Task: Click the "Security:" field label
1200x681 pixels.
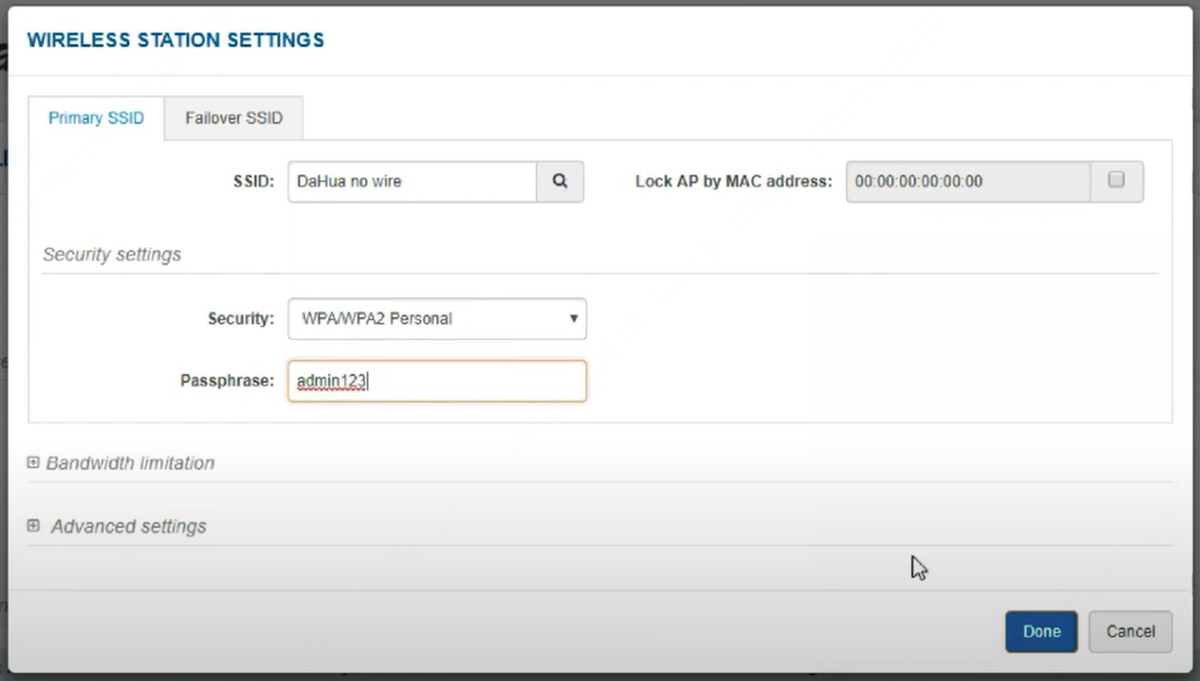Action: [x=240, y=319]
